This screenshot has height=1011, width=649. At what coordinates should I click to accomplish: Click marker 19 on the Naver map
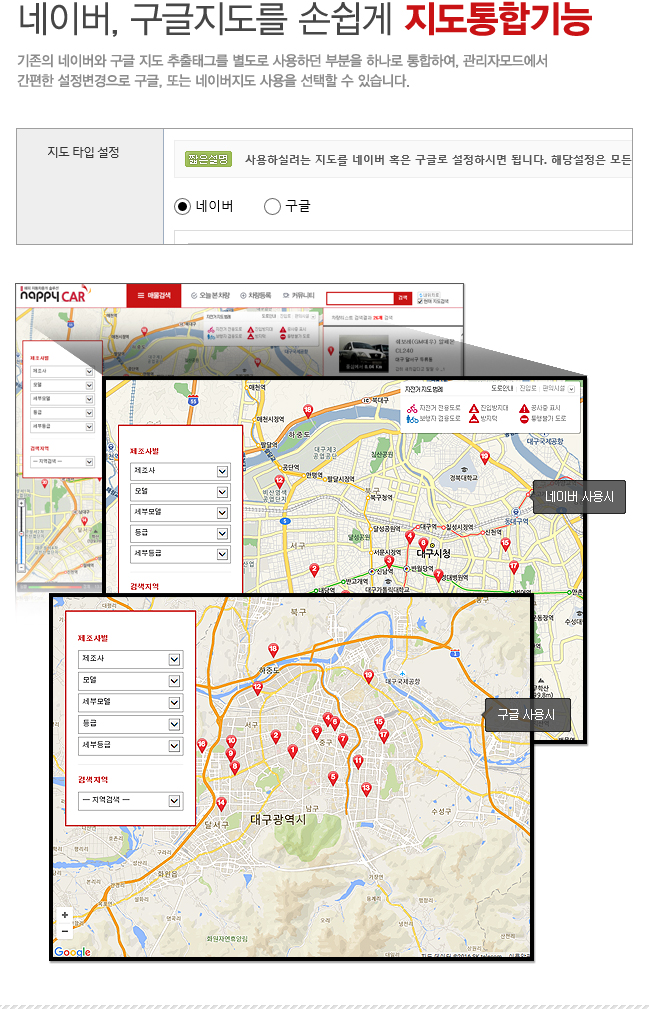point(485,457)
